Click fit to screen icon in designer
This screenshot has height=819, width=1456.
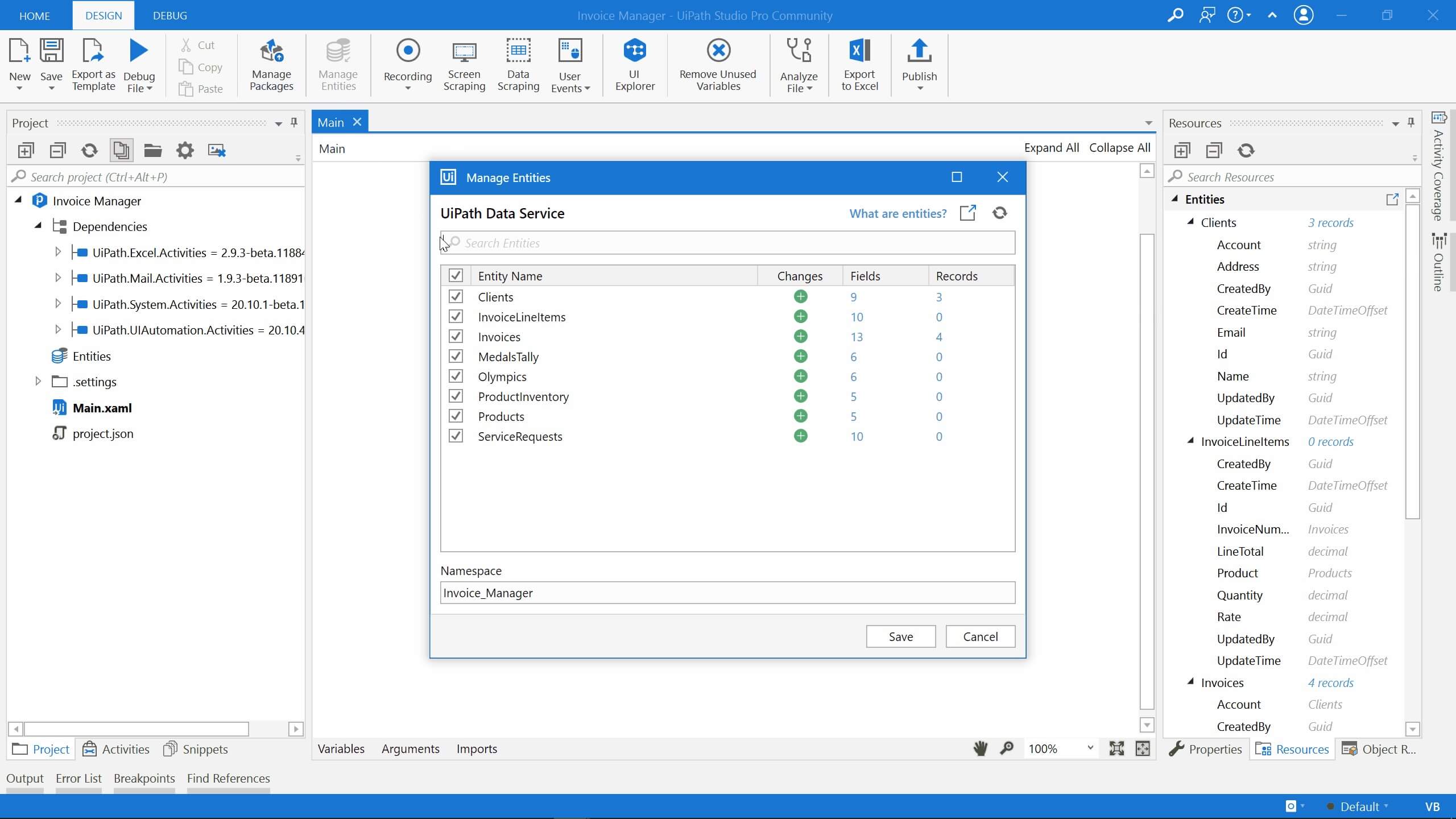pyautogui.click(x=1116, y=748)
